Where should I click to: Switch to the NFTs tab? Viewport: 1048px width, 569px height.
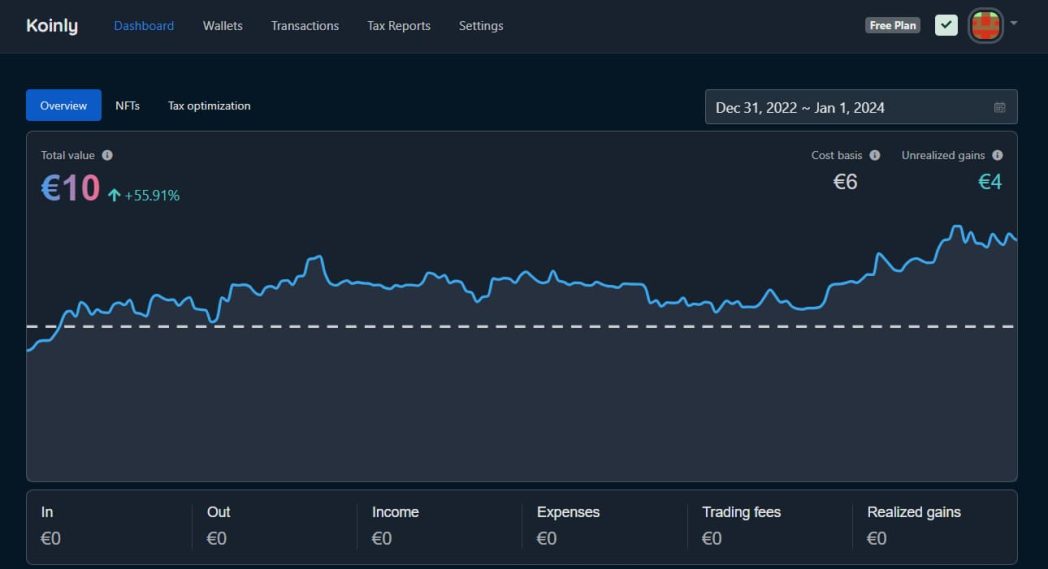pos(127,105)
